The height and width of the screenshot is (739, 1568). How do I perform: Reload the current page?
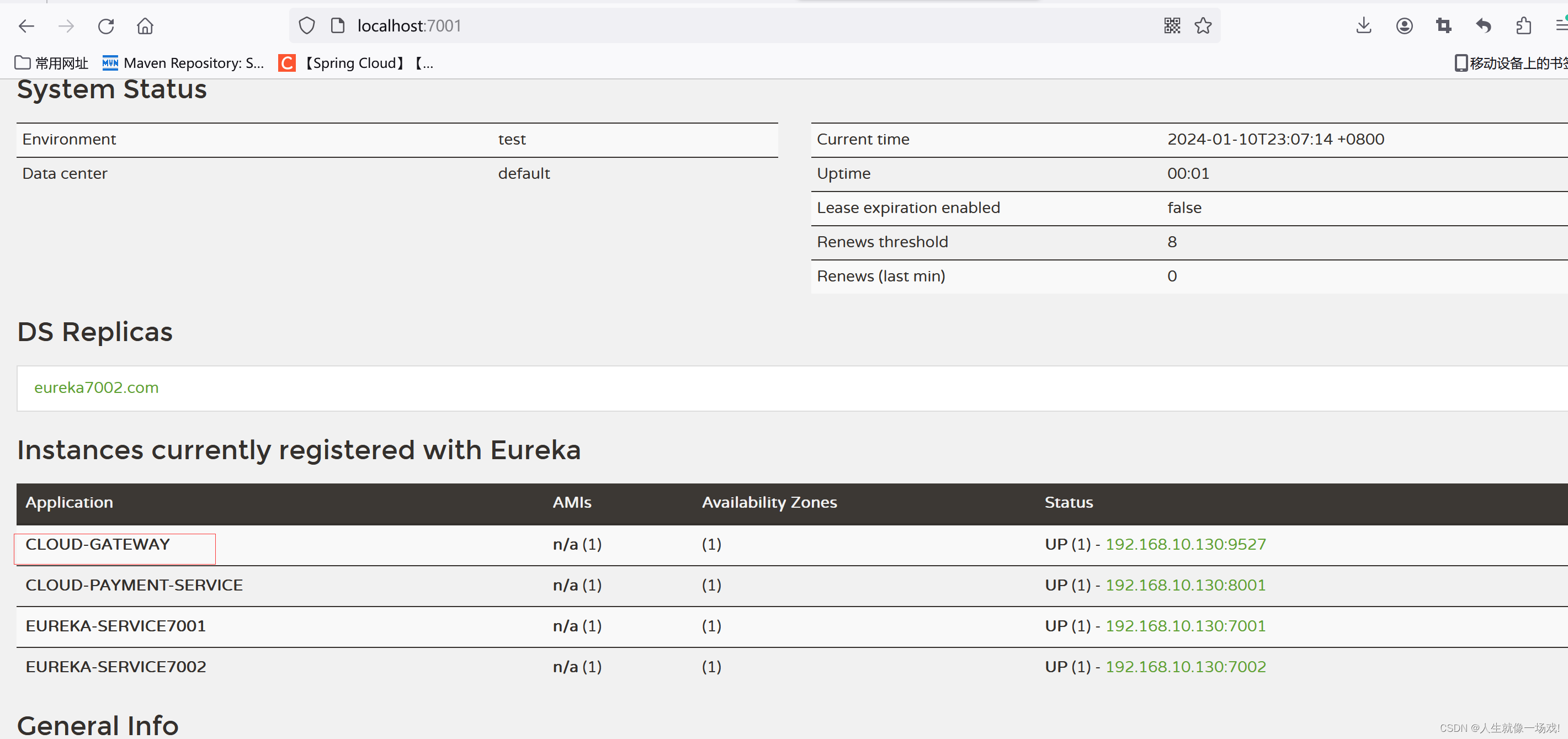click(x=106, y=26)
